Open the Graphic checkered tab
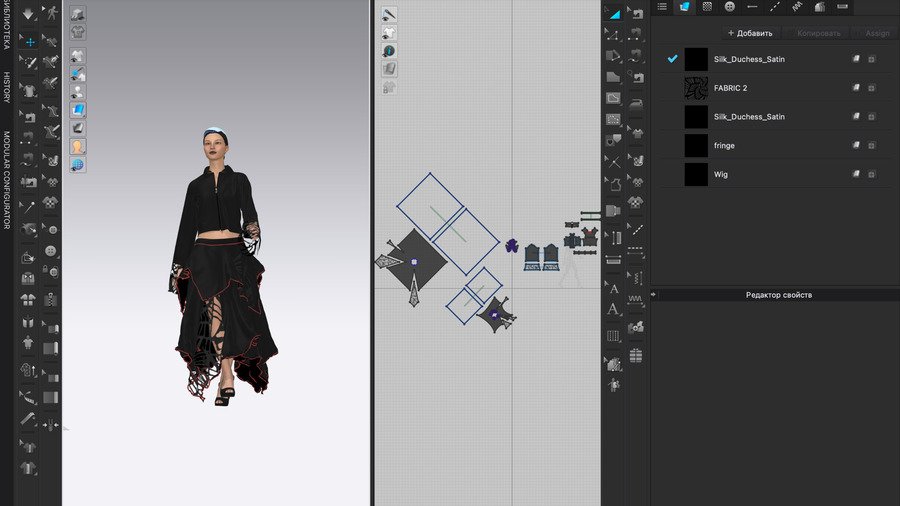The width and height of the screenshot is (900, 506). (707, 7)
